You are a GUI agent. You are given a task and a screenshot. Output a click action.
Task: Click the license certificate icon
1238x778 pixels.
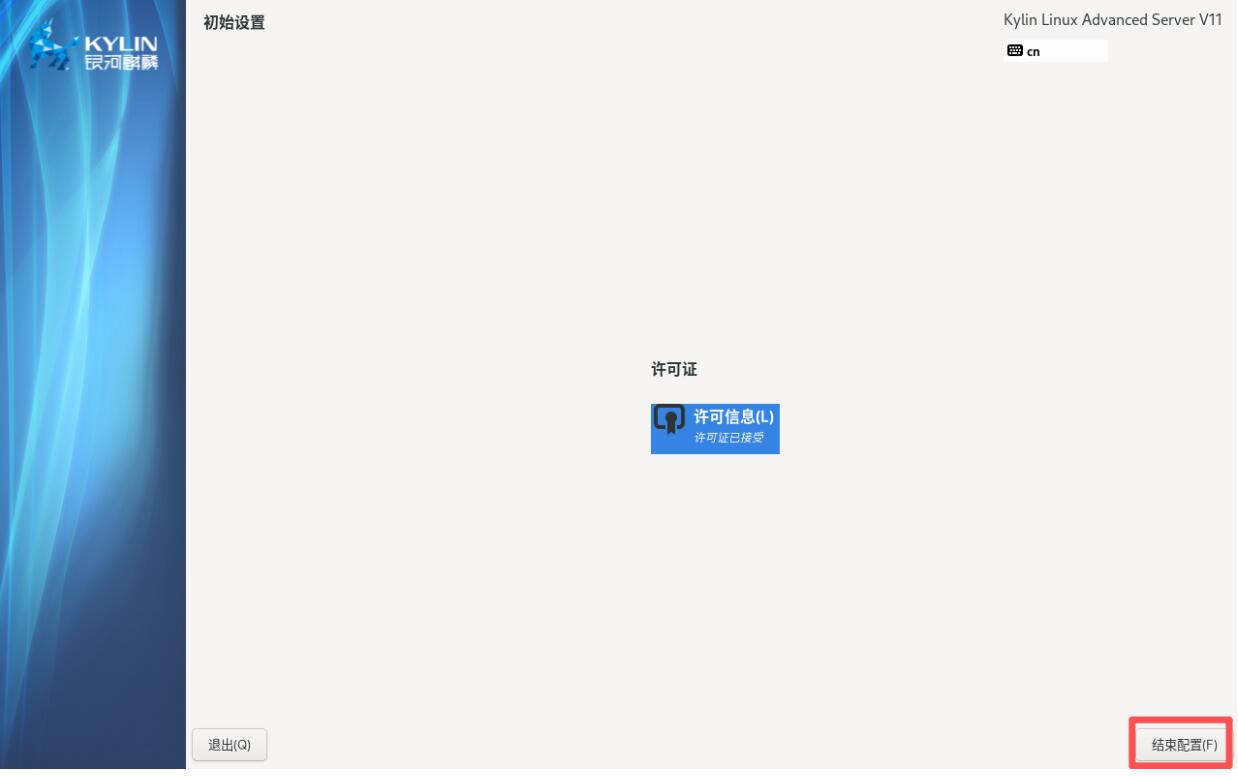coord(670,419)
